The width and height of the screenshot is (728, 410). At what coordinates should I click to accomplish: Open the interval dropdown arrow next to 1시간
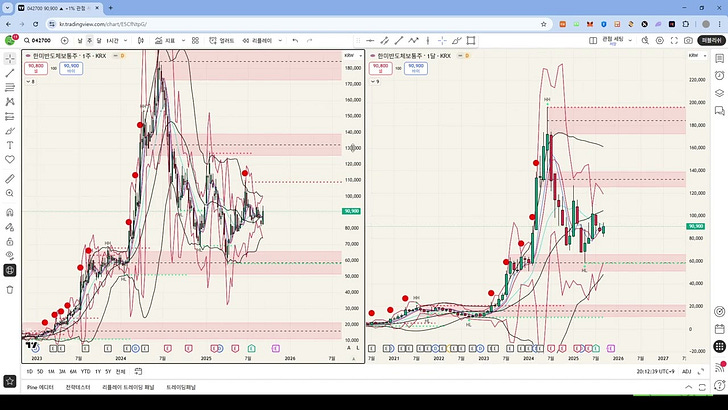125,40
